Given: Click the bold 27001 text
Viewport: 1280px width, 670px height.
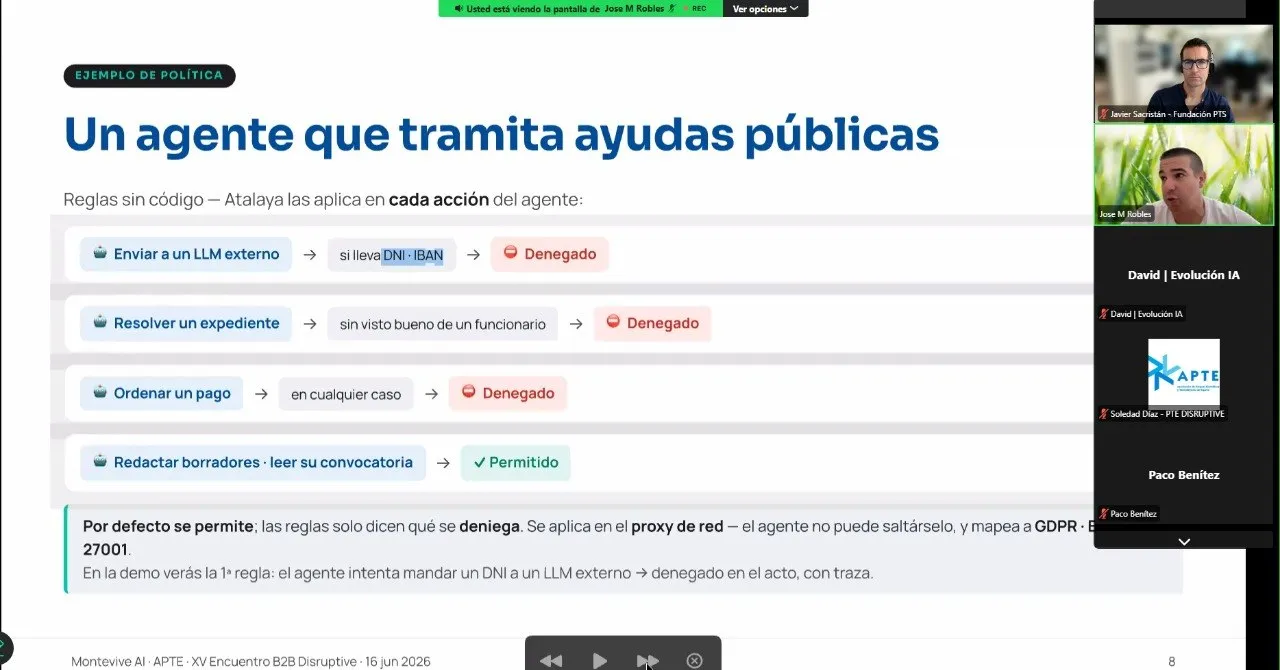Looking at the screenshot, I should (x=106, y=550).
